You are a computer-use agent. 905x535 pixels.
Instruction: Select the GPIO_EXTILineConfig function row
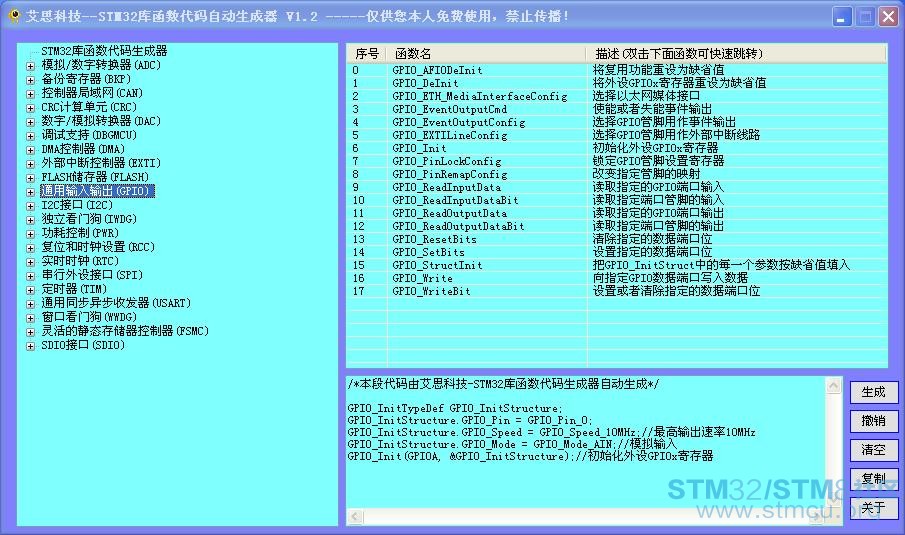tap(616, 135)
